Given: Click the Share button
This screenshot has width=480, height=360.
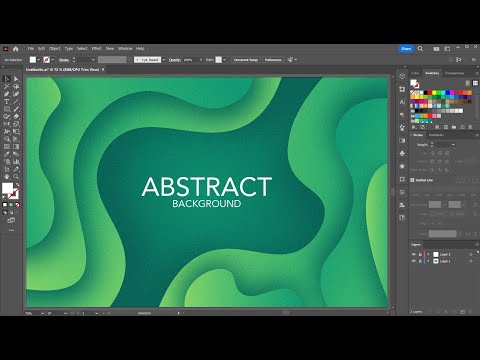Looking at the screenshot, I should click(x=406, y=49).
